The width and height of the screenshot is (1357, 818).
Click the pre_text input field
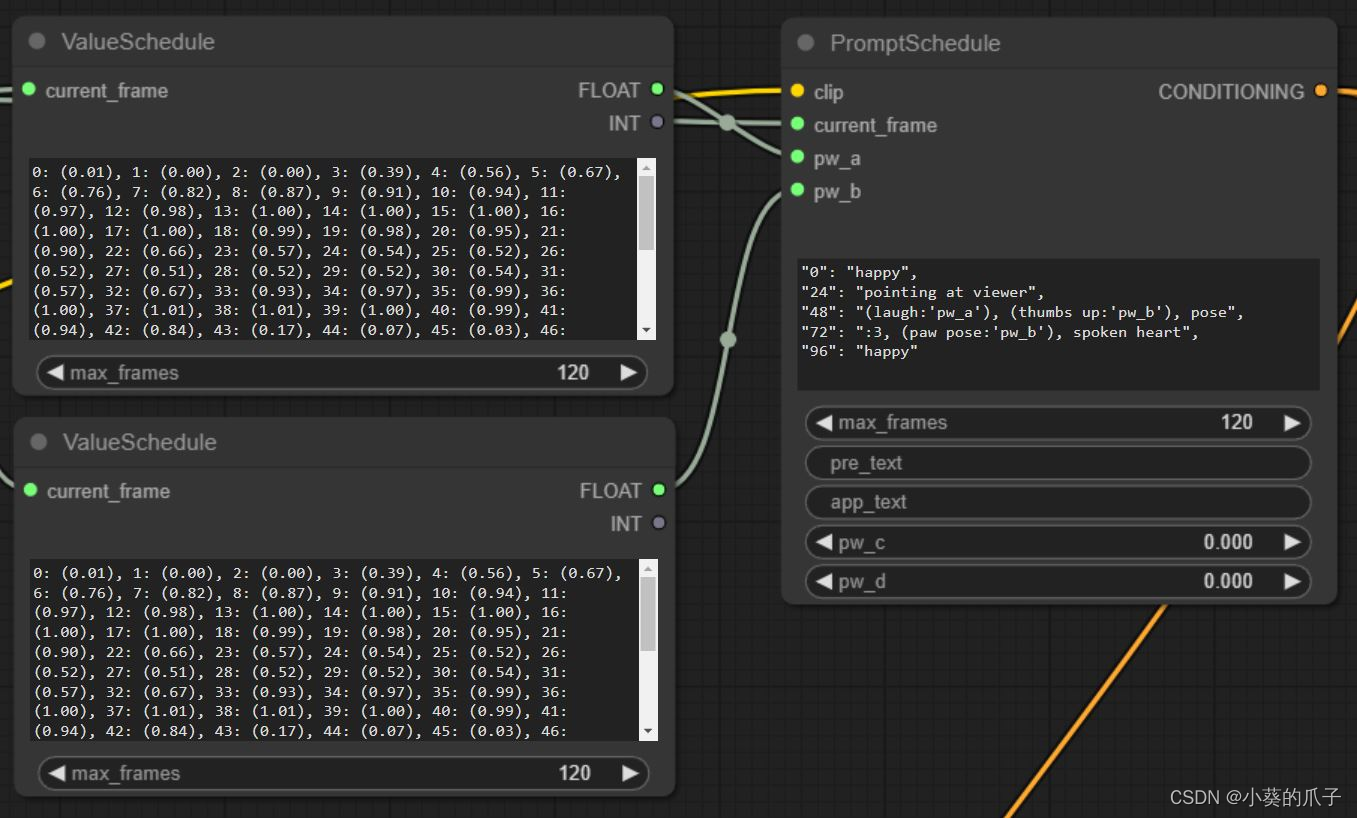(1058, 463)
